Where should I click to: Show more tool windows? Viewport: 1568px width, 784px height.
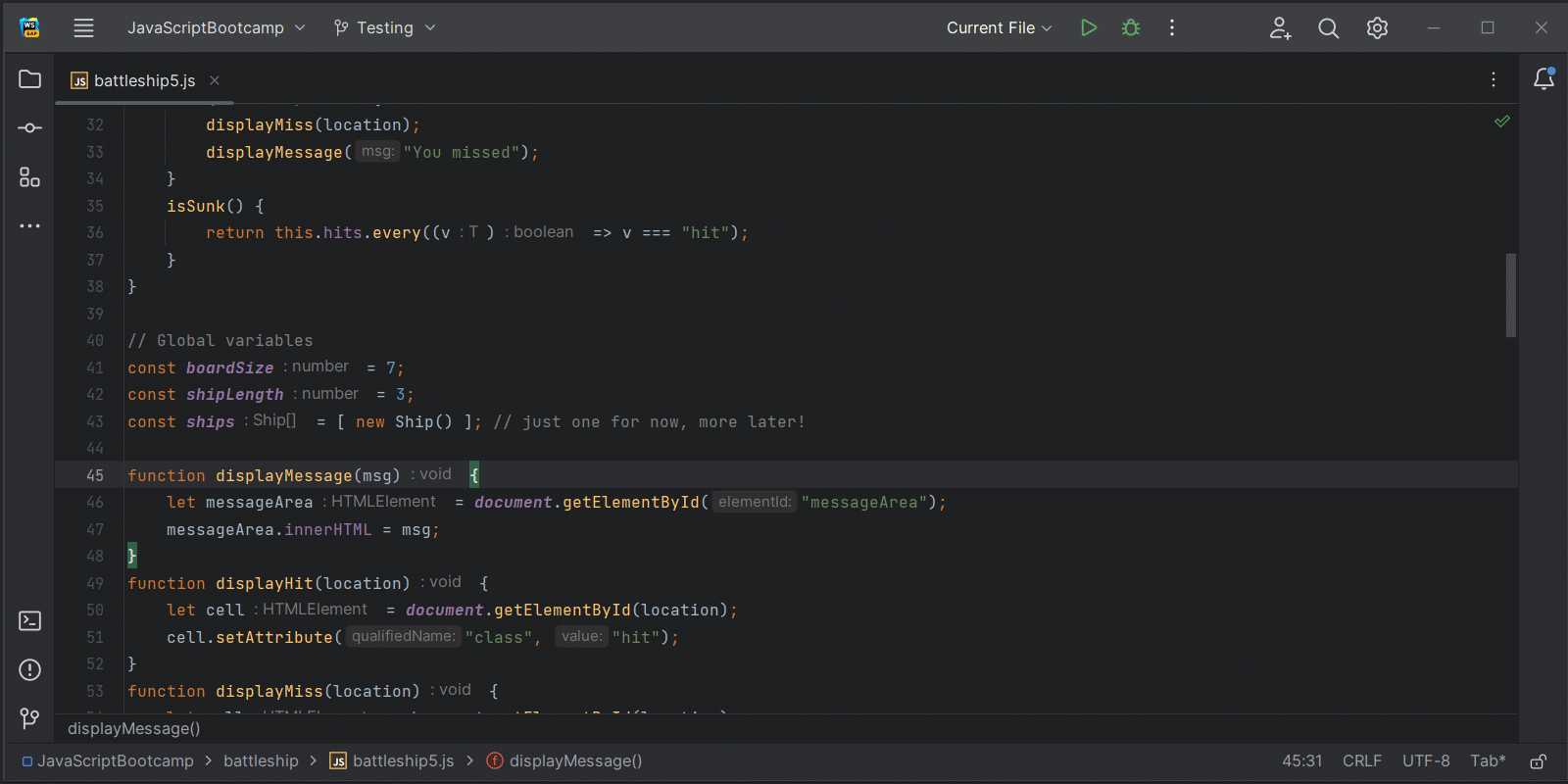pyautogui.click(x=30, y=226)
